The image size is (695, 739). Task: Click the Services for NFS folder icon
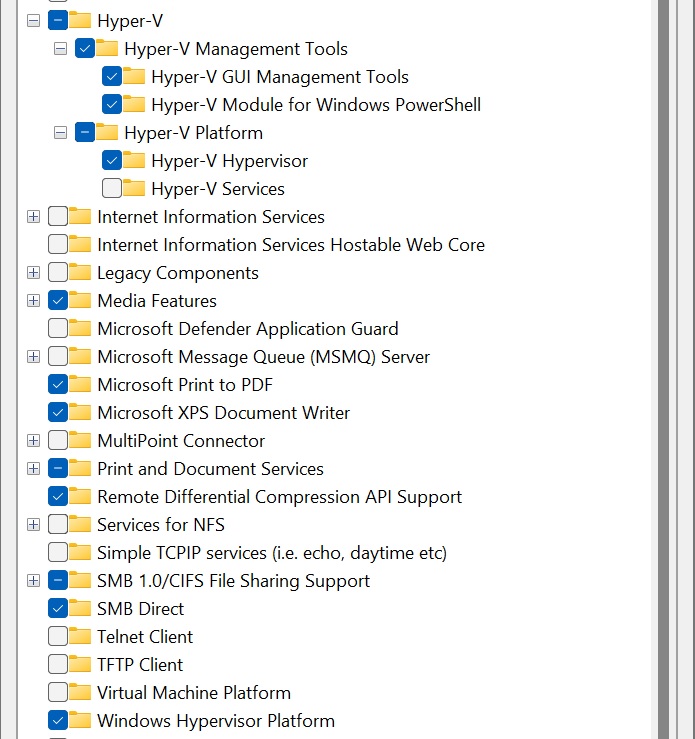click(80, 524)
